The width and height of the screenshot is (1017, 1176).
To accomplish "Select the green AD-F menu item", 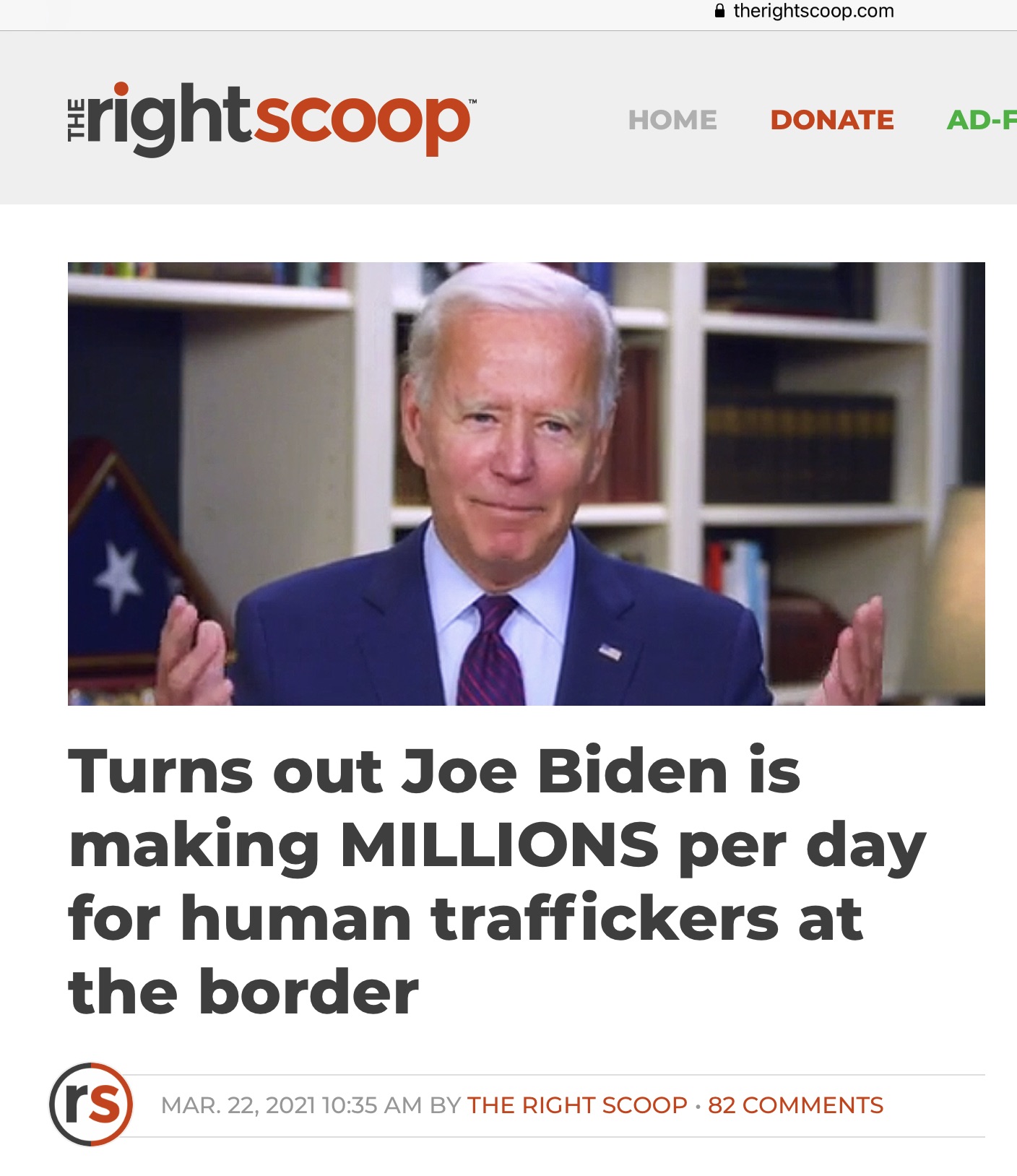I will [x=982, y=120].
